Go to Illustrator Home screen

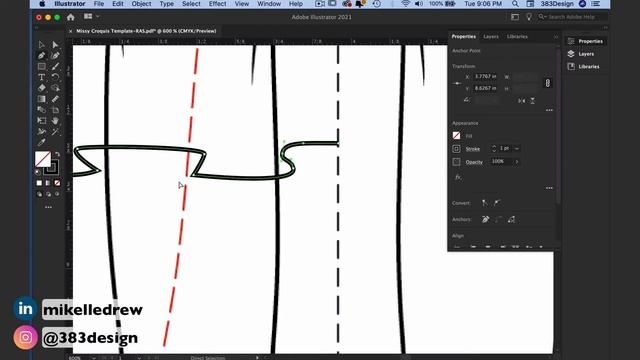point(71,17)
